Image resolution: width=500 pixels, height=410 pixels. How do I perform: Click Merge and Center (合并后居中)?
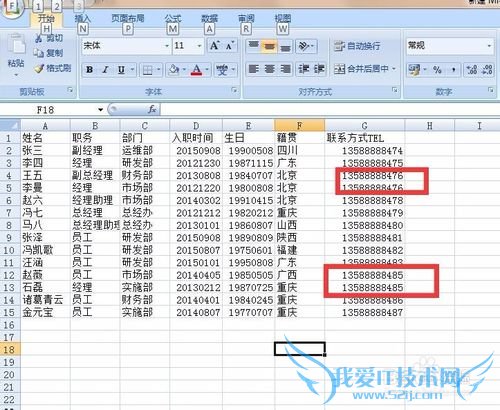click(x=361, y=69)
